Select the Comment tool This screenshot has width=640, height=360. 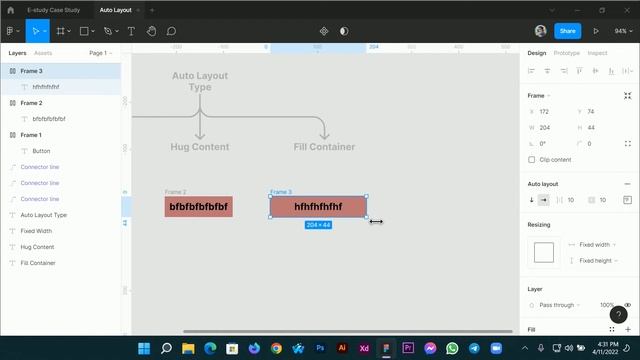[x=171, y=31]
